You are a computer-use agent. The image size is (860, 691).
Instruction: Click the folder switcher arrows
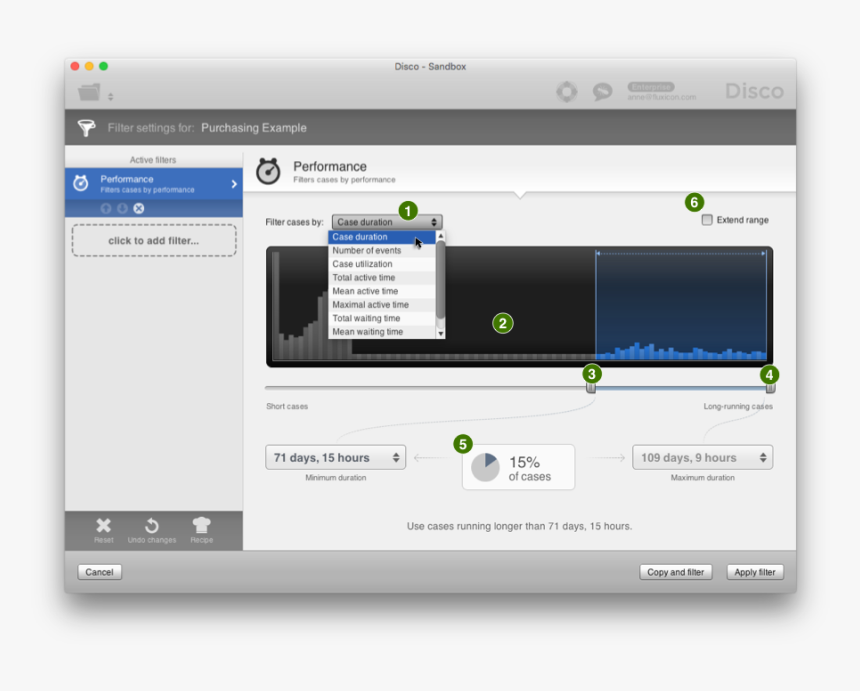point(110,97)
